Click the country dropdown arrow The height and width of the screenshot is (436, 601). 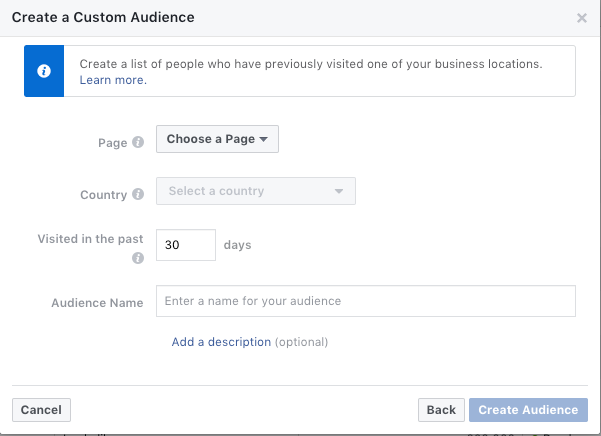point(338,191)
